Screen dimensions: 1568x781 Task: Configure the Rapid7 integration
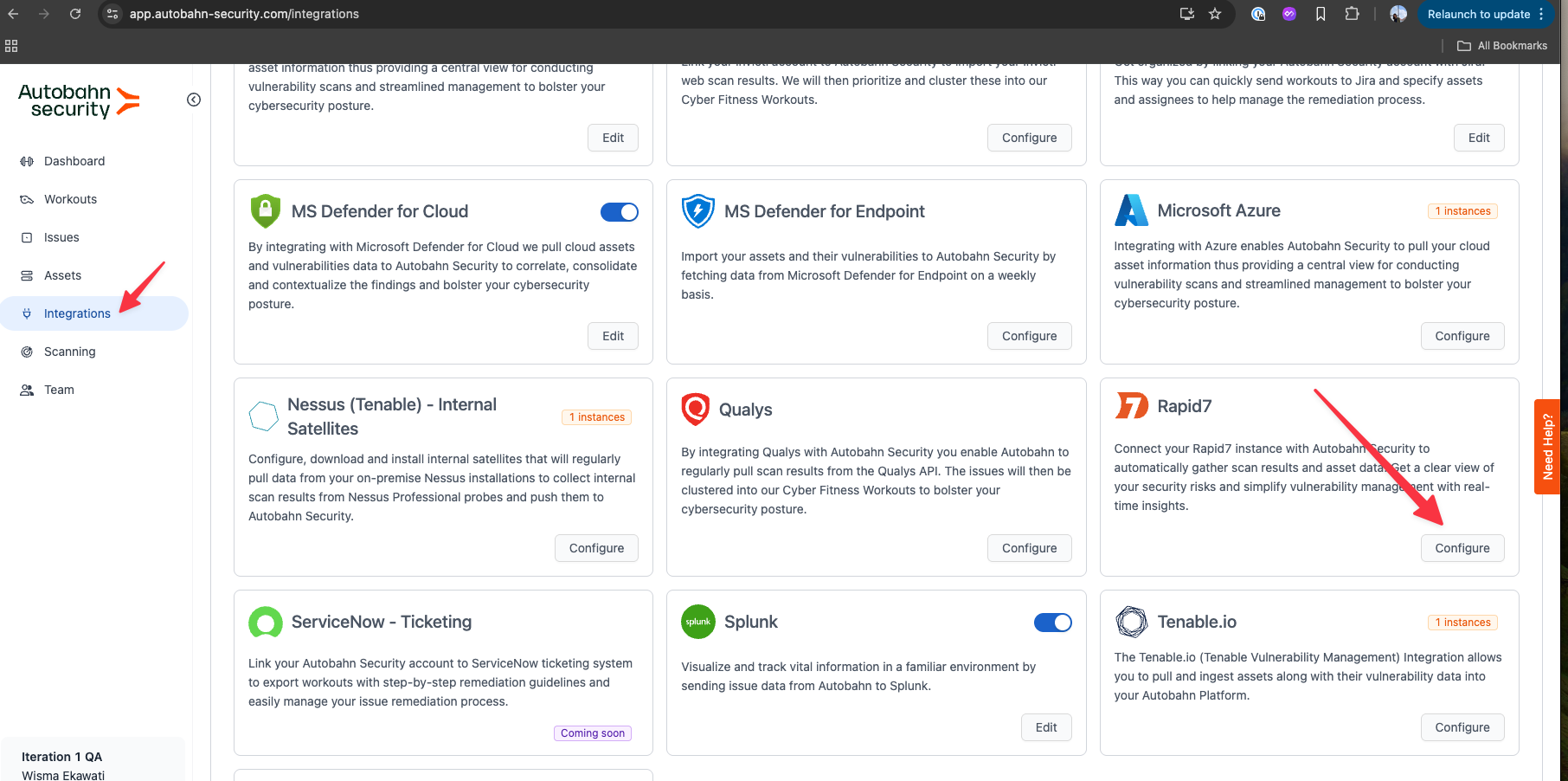click(1462, 548)
